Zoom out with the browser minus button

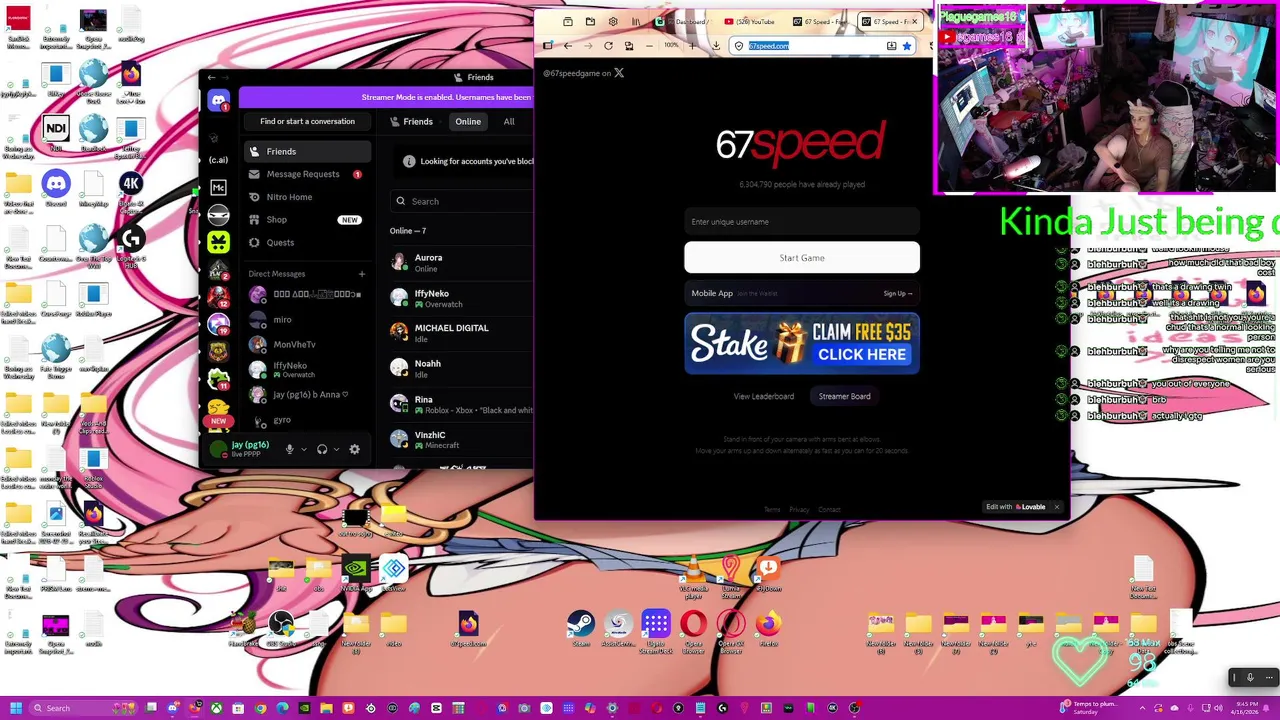[x=649, y=46]
